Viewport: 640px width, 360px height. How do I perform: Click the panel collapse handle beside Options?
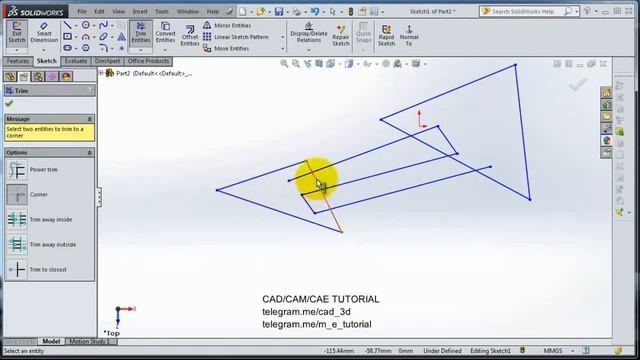tap(99, 197)
